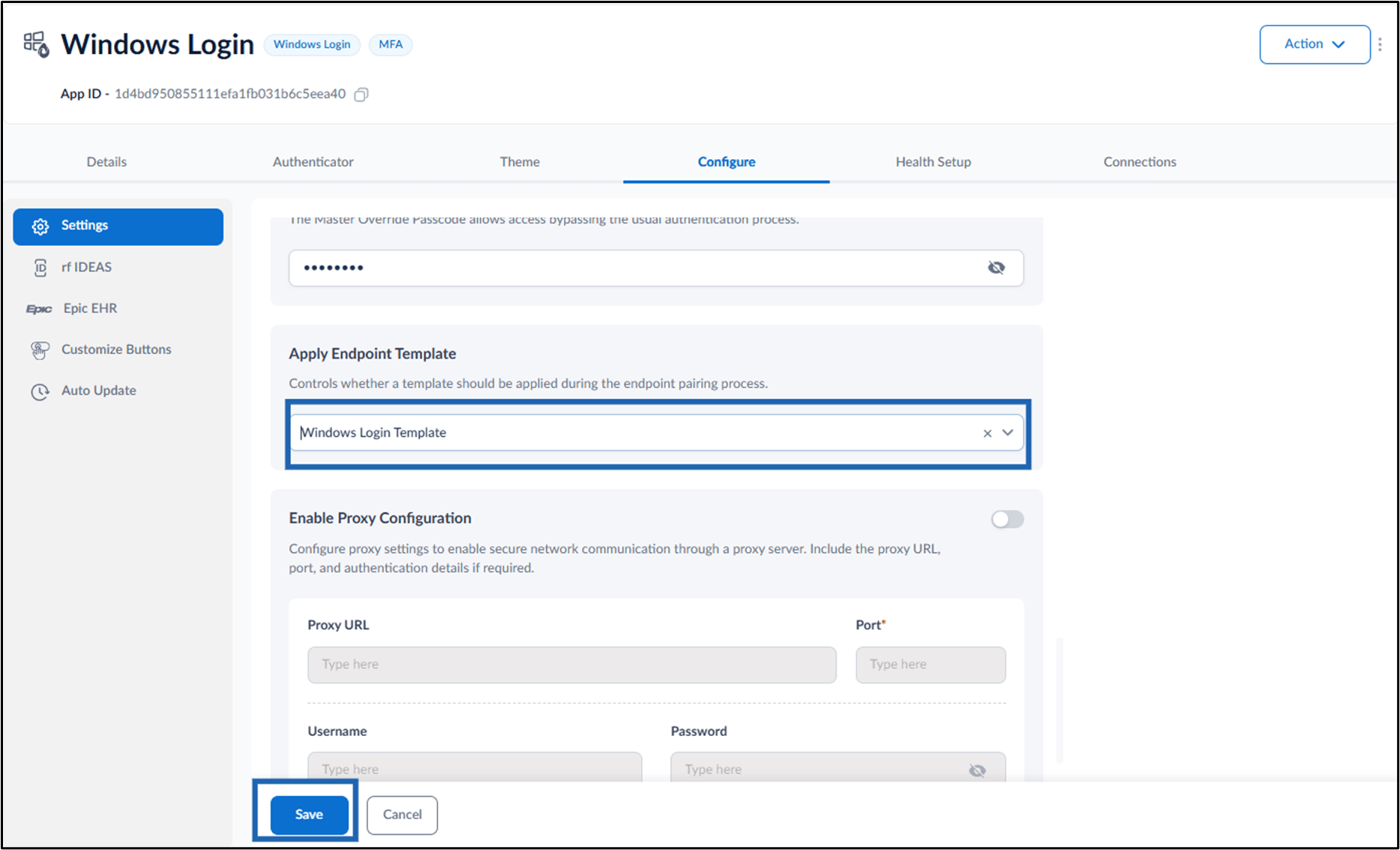Turn on Enable Proxy Configuration switch
The width and height of the screenshot is (1400, 850).
[x=1007, y=519]
